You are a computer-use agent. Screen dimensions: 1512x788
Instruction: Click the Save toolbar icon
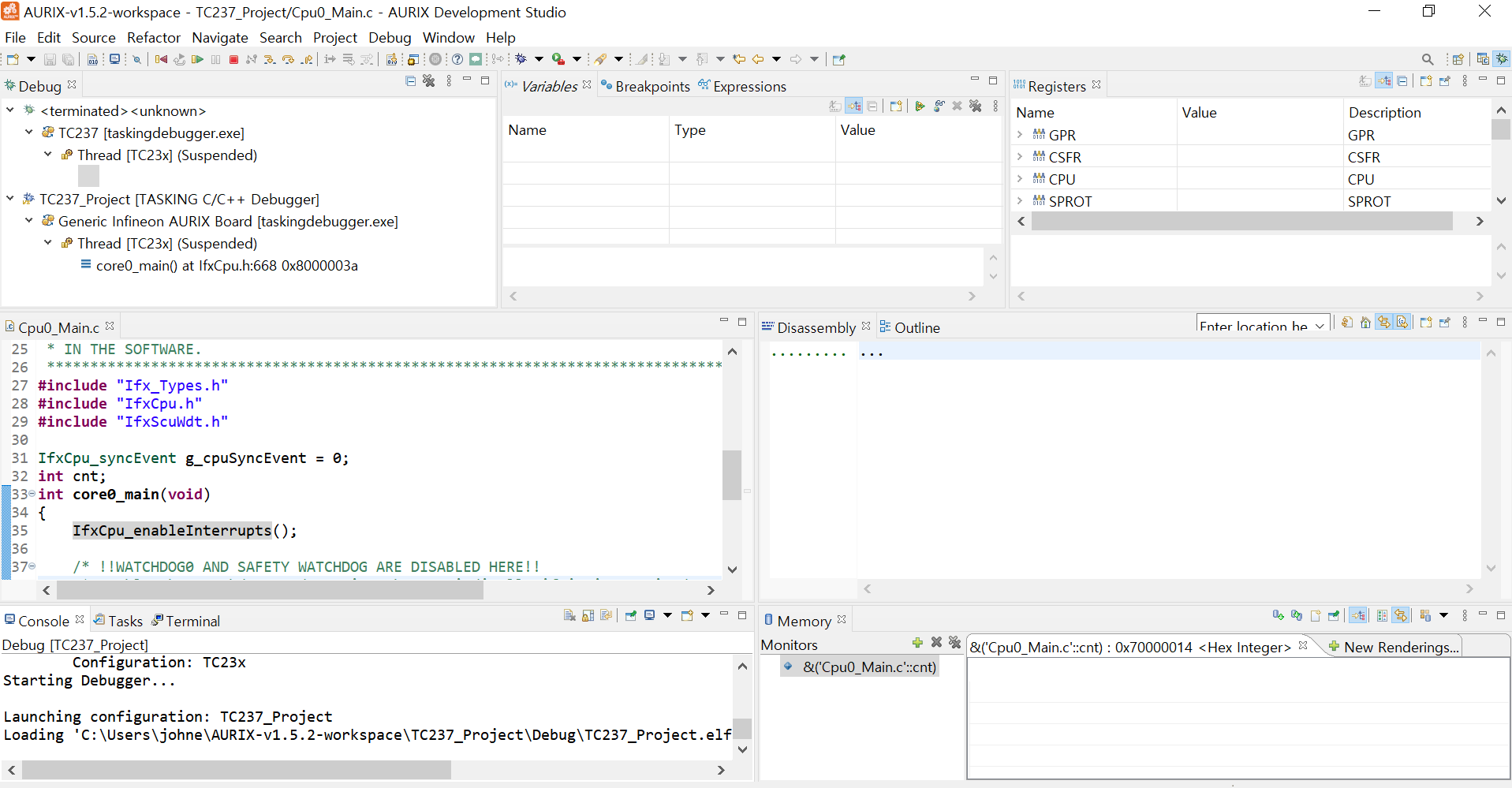tap(50, 59)
